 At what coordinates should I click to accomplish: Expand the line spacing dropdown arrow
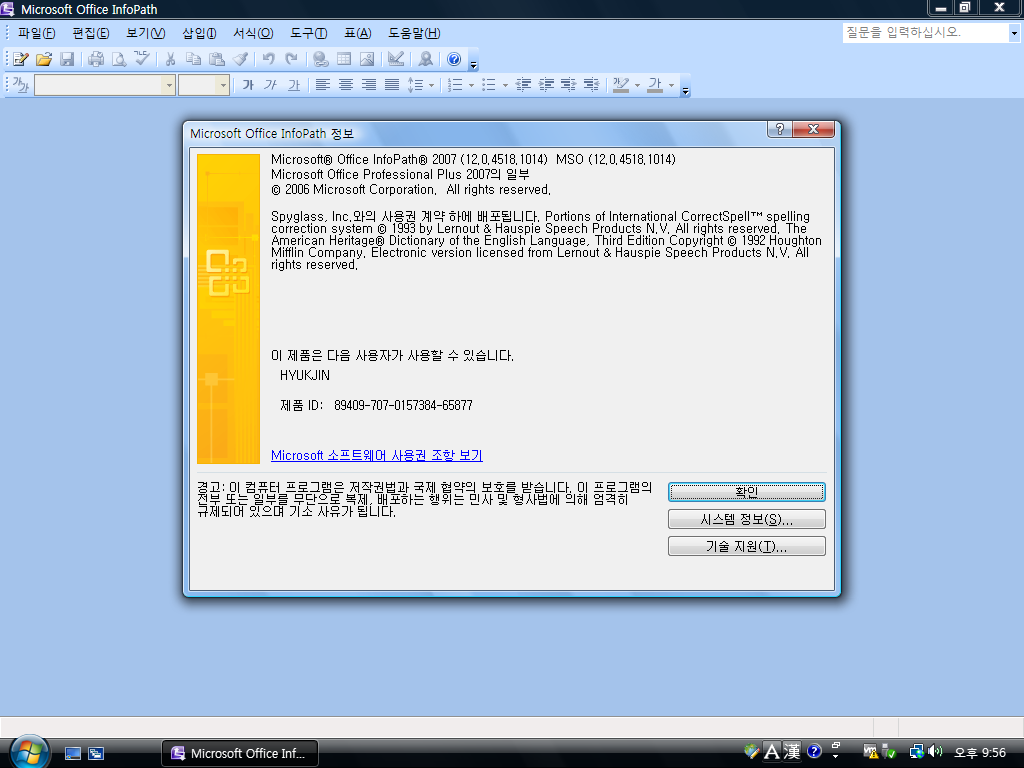(x=432, y=86)
